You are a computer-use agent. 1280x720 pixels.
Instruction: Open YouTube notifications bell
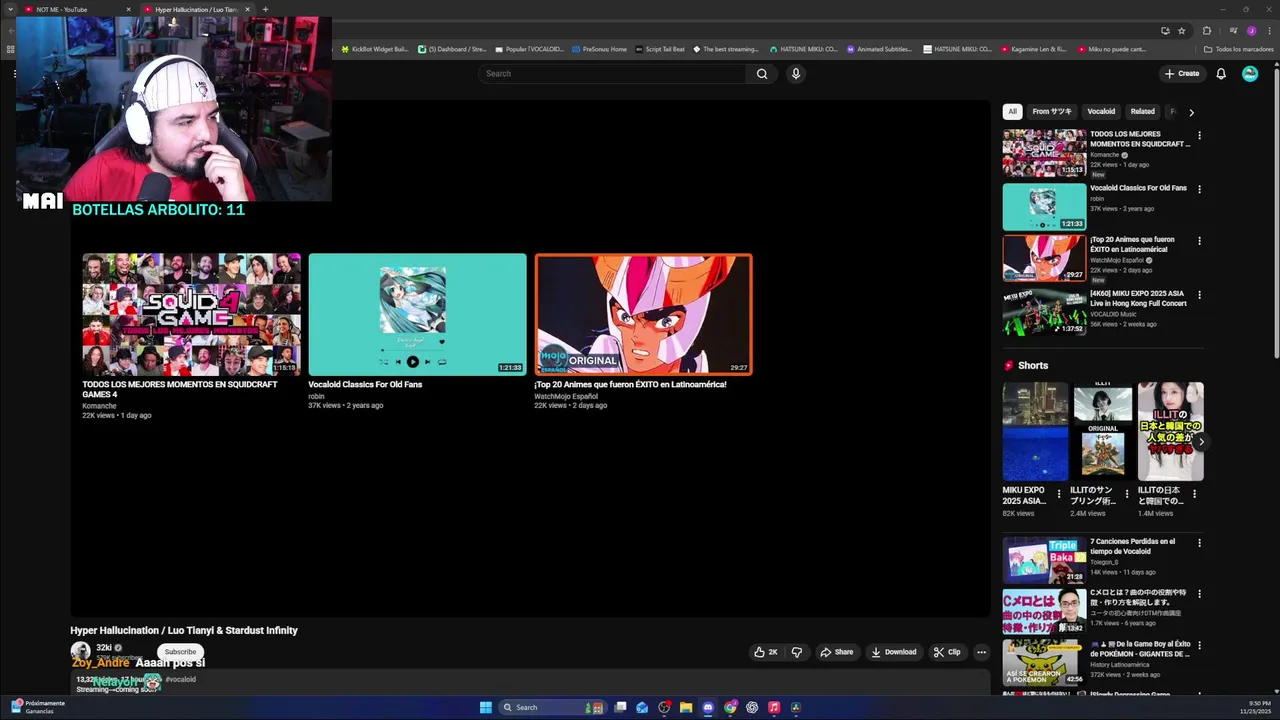tap(1221, 73)
